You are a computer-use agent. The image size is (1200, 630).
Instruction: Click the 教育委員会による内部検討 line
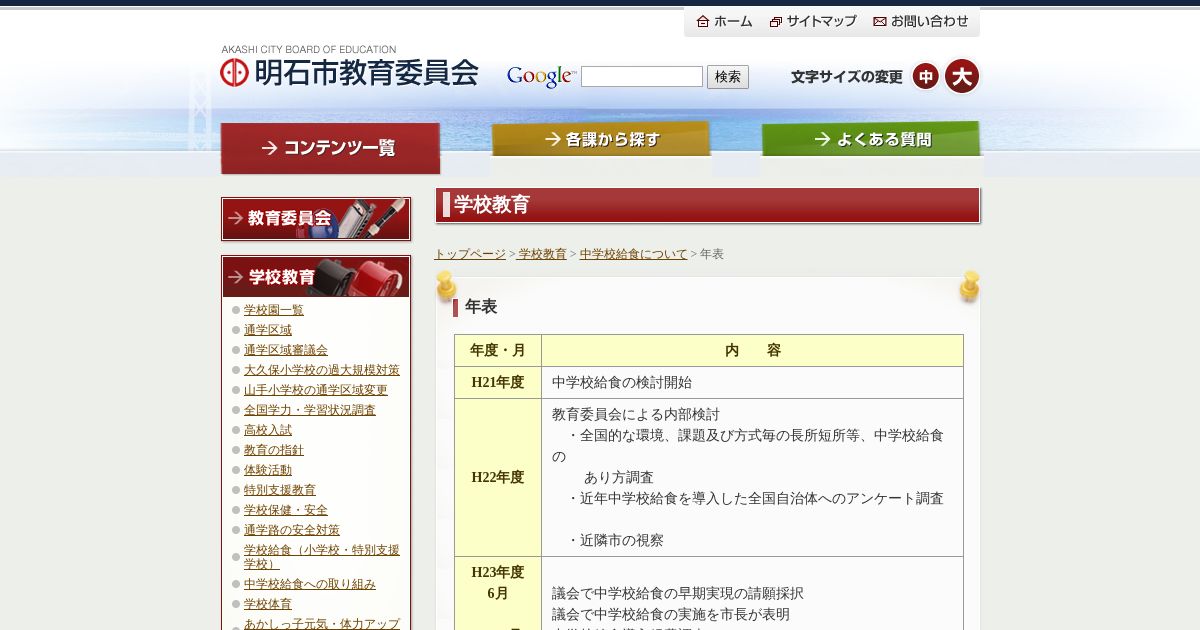click(x=636, y=414)
